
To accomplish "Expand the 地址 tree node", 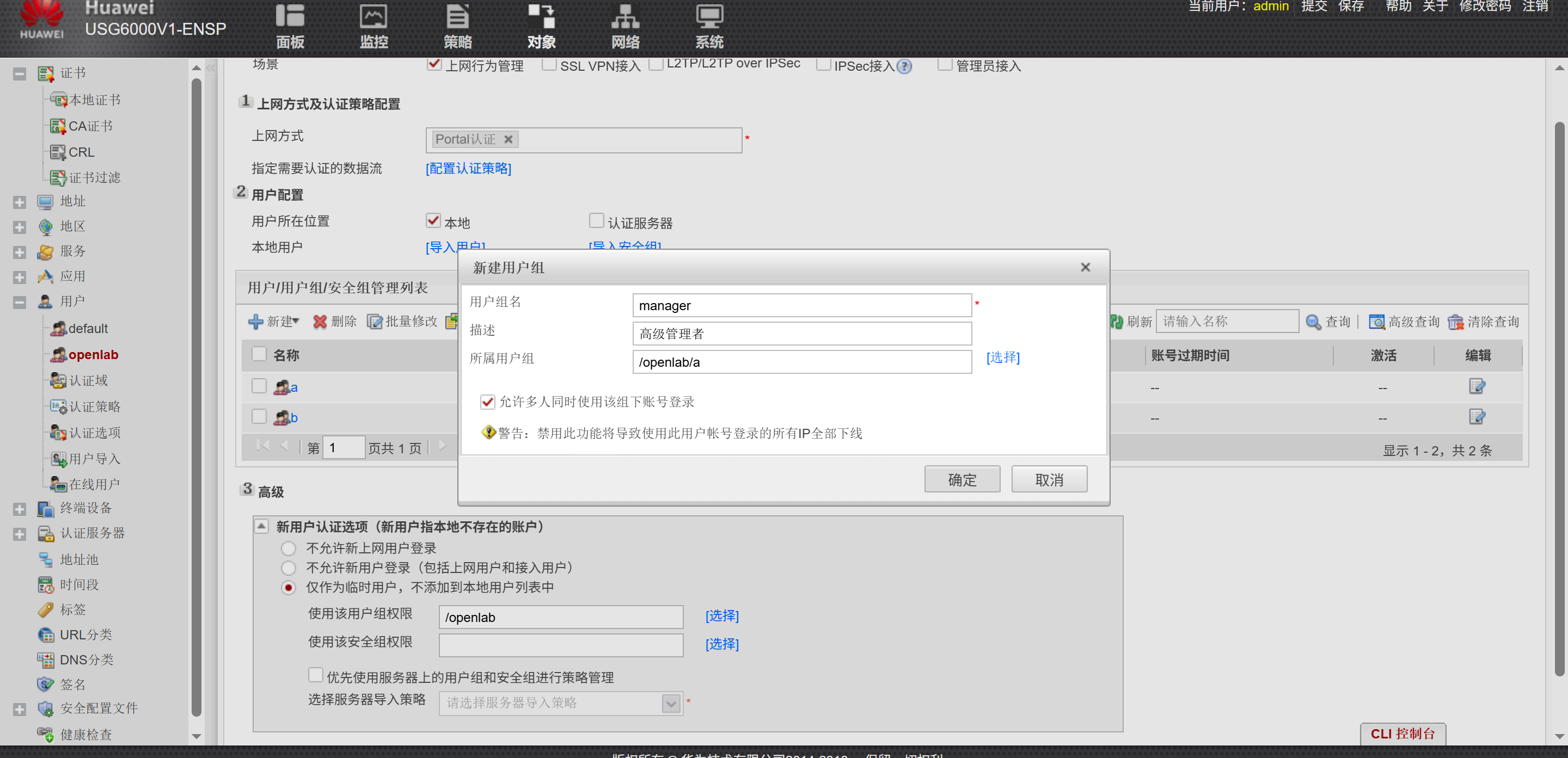I will tap(19, 201).
